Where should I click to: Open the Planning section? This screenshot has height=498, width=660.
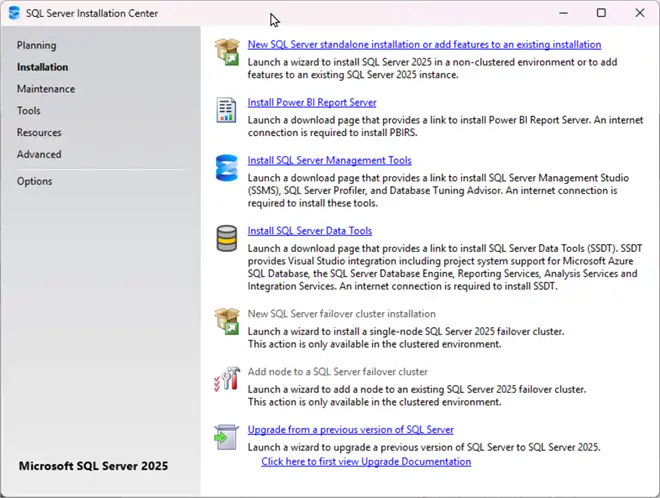coord(37,45)
